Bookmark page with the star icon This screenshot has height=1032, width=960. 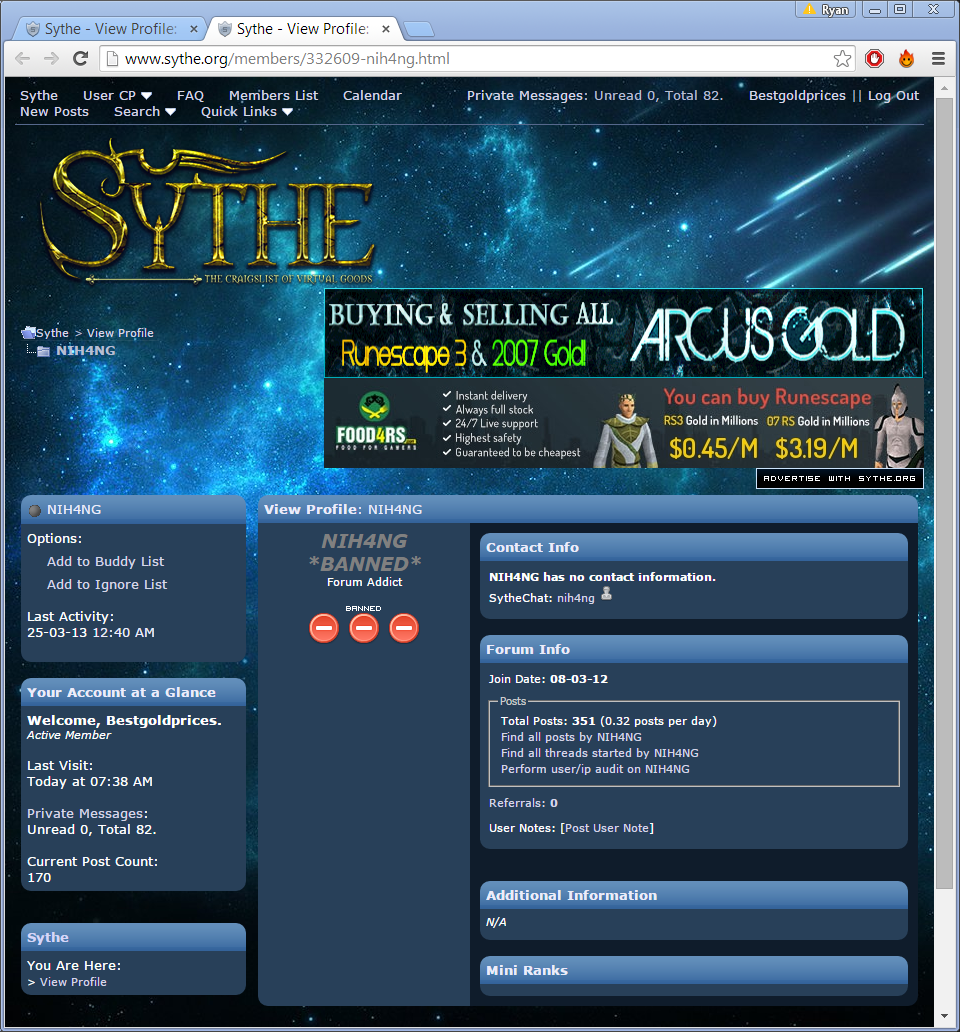pyautogui.click(x=842, y=59)
